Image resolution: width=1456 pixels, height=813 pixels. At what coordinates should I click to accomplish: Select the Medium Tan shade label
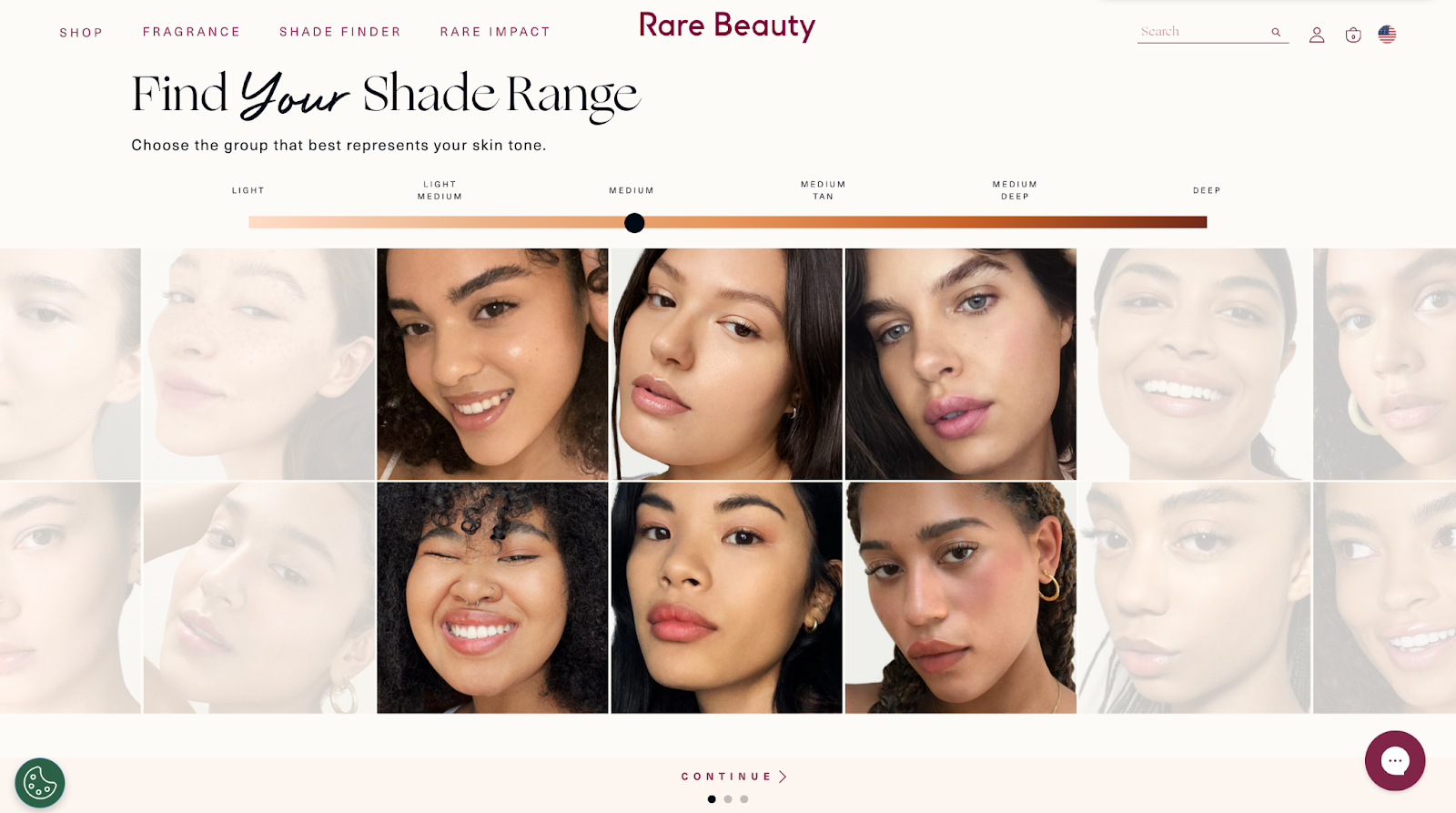824,190
